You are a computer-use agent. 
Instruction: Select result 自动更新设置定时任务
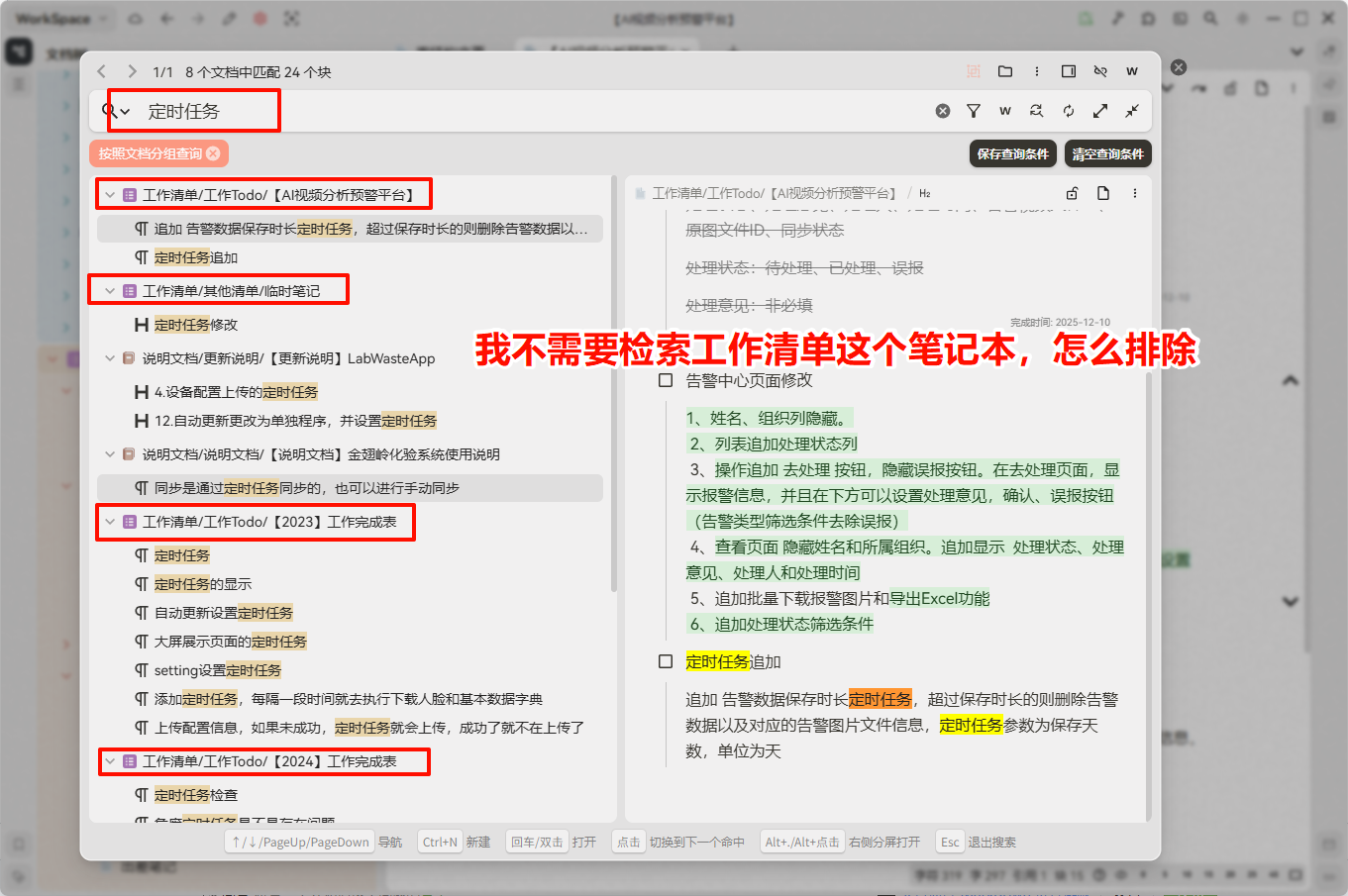pyautogui.click(x=350, y=613)
